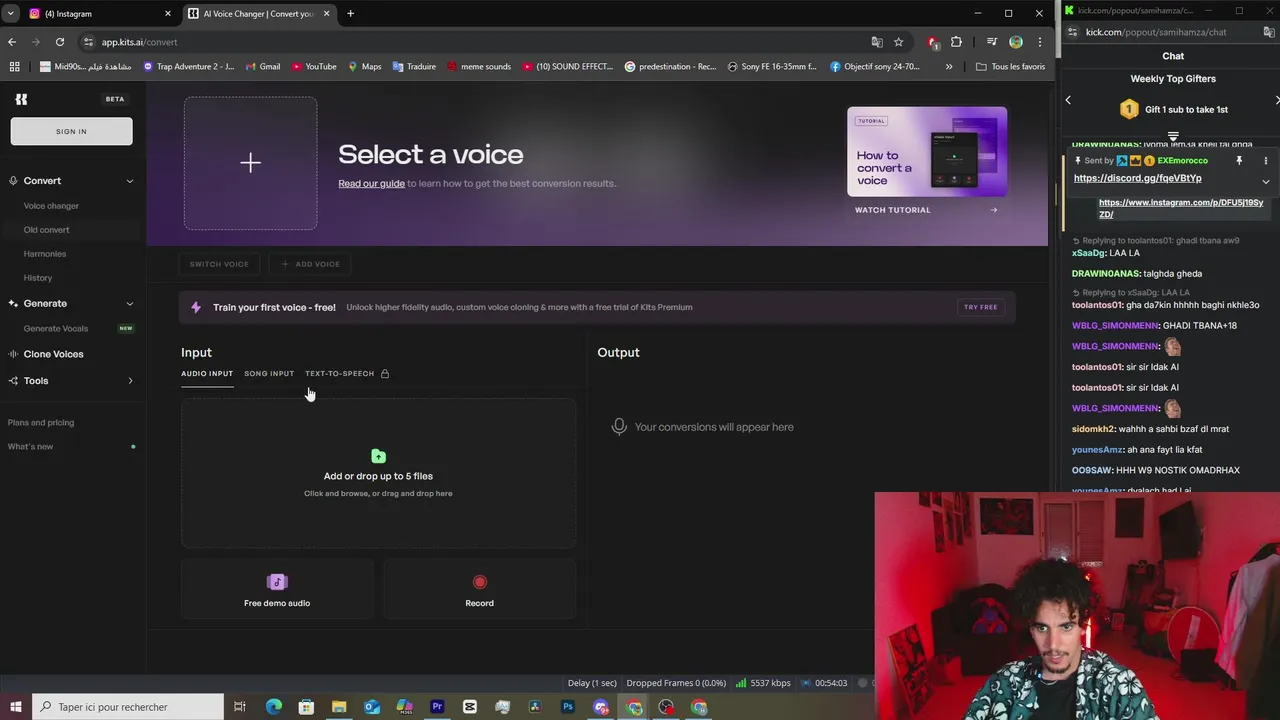Collapse the Generate section in the sidebar
The width and height of the screenshot is (1280, 720).
tap(130, 304)
